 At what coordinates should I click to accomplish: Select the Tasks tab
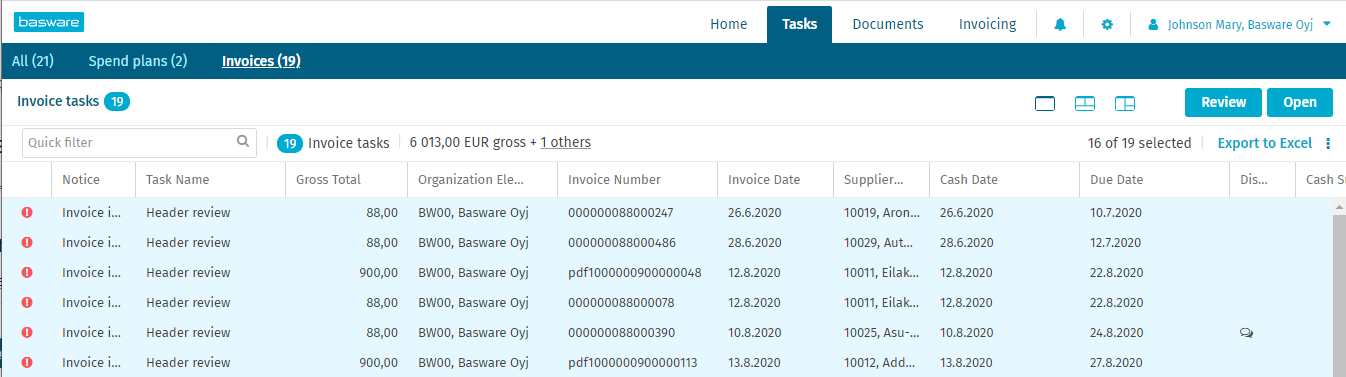pyautogui.click(x=799, y=24)
